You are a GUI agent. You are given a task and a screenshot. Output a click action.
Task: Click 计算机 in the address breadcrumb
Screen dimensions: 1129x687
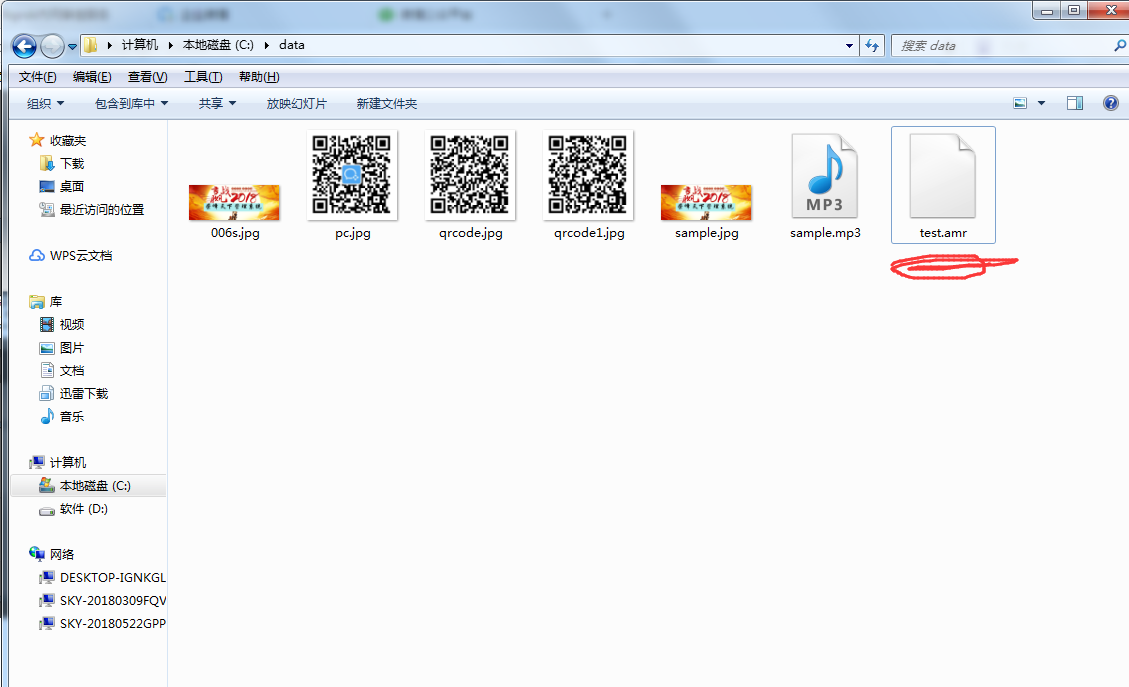click(140, 45)
